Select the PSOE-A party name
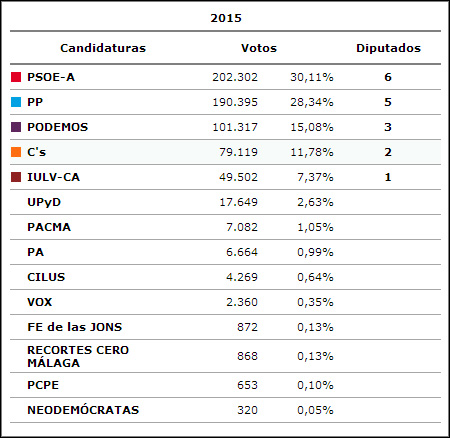The image size is (450, 438). (51, 77)
